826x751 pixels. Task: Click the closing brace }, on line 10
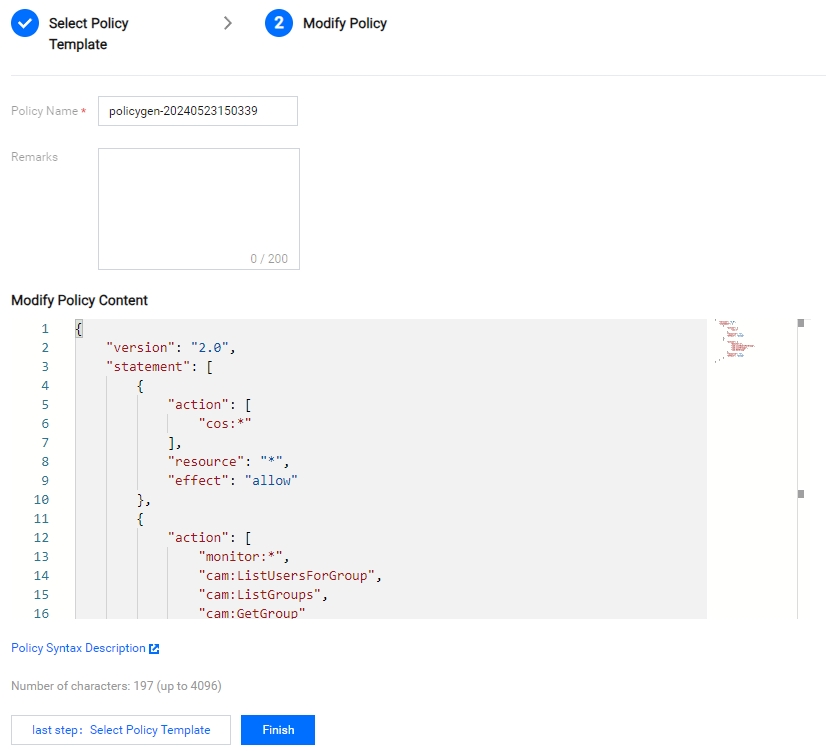pos(144,499)
